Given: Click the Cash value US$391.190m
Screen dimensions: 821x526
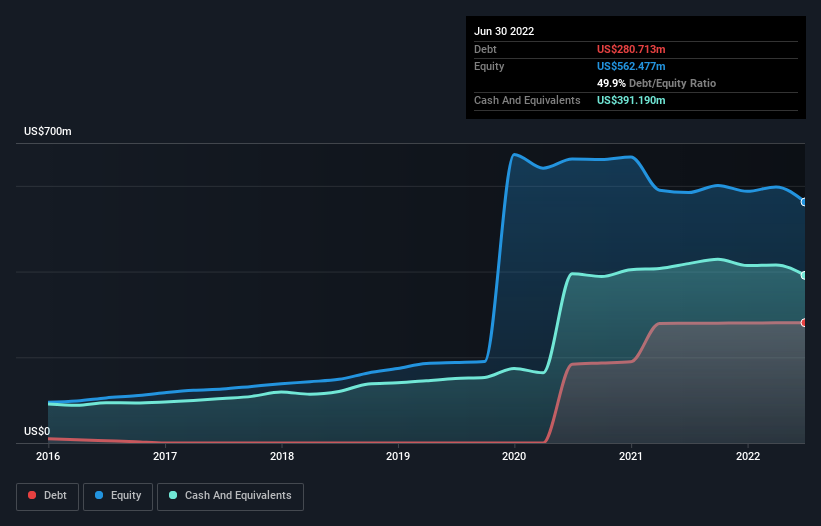Looking at the screenshot, I should tap(631, 100).
